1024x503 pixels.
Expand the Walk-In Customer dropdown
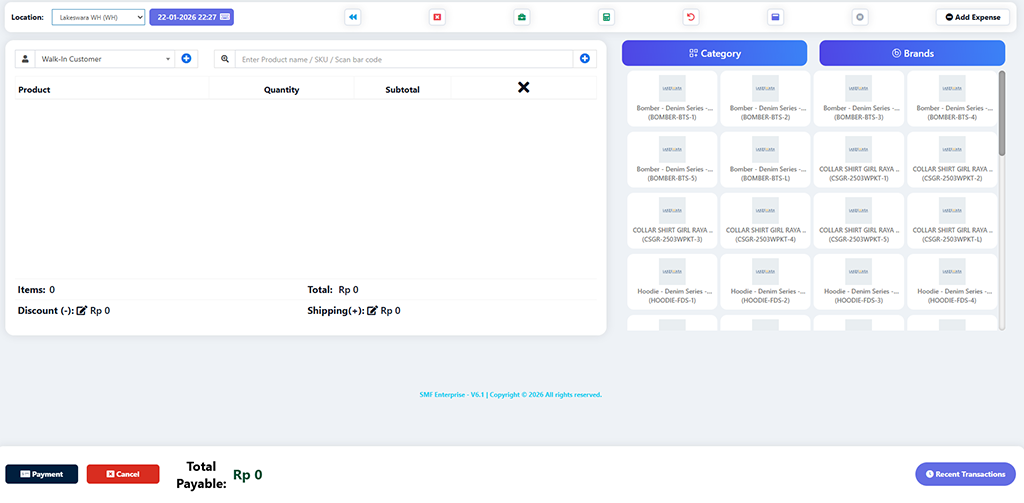[x=104, y=59]
